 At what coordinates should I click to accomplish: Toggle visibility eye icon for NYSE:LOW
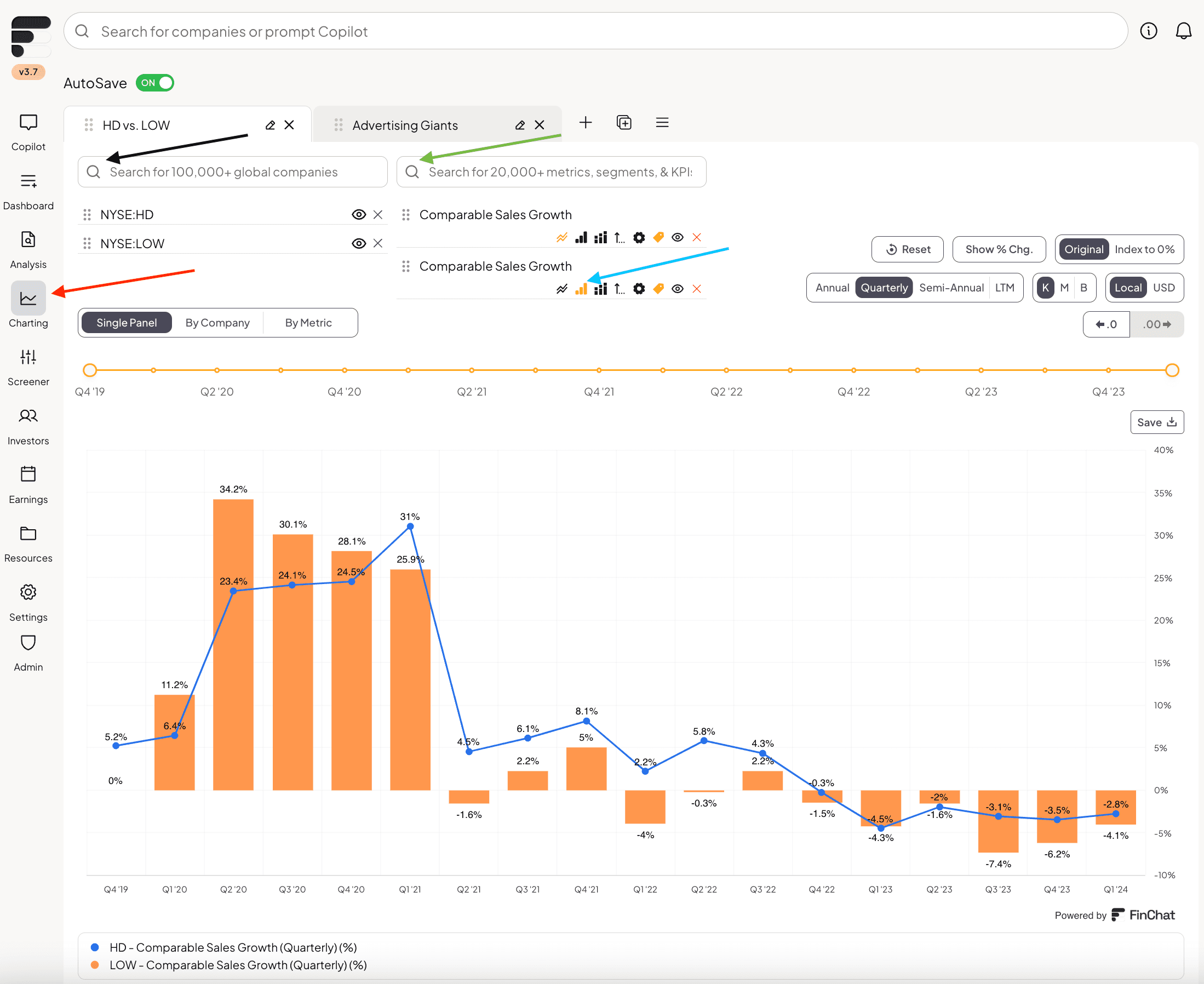pyautogui.click(x=358, y=243)
